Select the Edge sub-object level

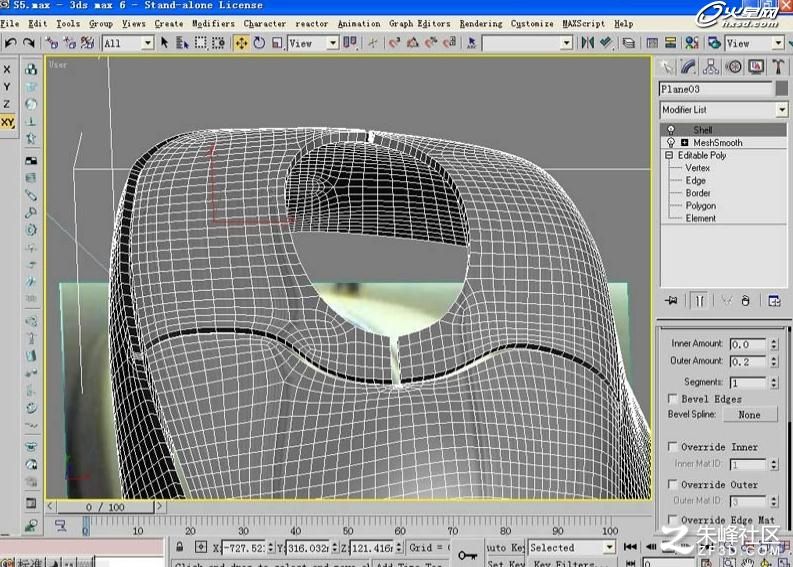pos(695,181)
